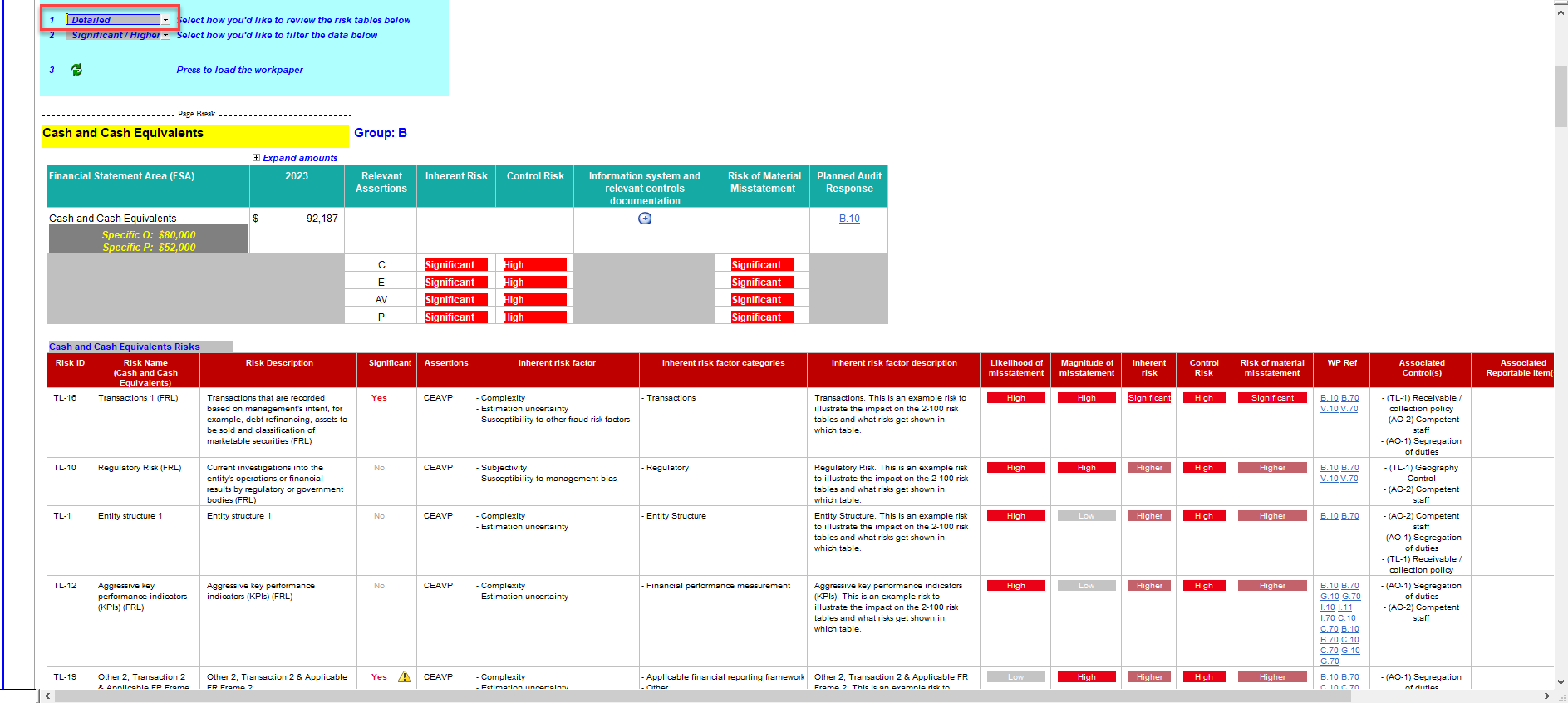Open the V.10 link in the TL-16 row
Screen dimensions: 1568x703
[1329, 409]
